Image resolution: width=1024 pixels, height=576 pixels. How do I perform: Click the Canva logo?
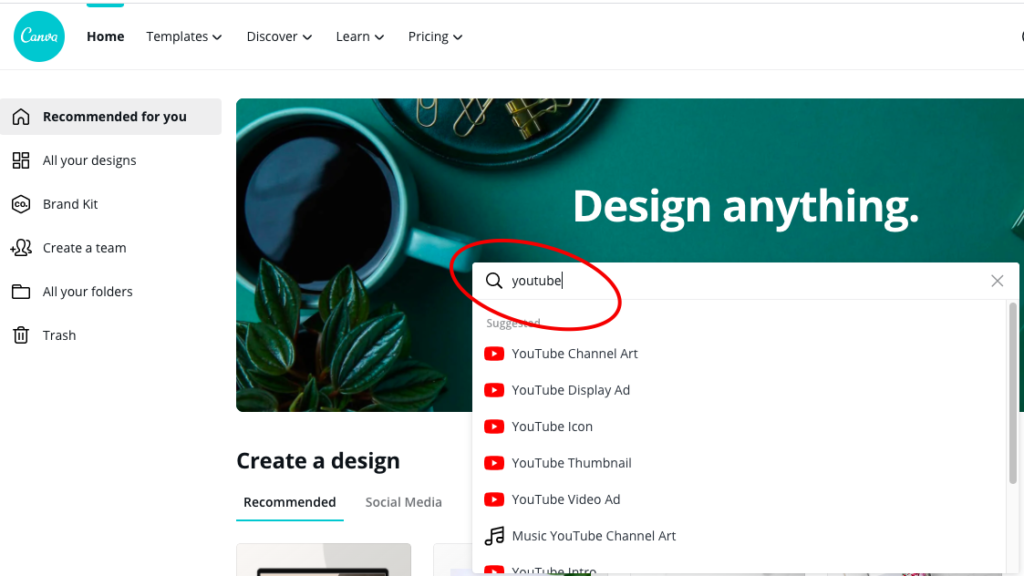coord(39,37)
